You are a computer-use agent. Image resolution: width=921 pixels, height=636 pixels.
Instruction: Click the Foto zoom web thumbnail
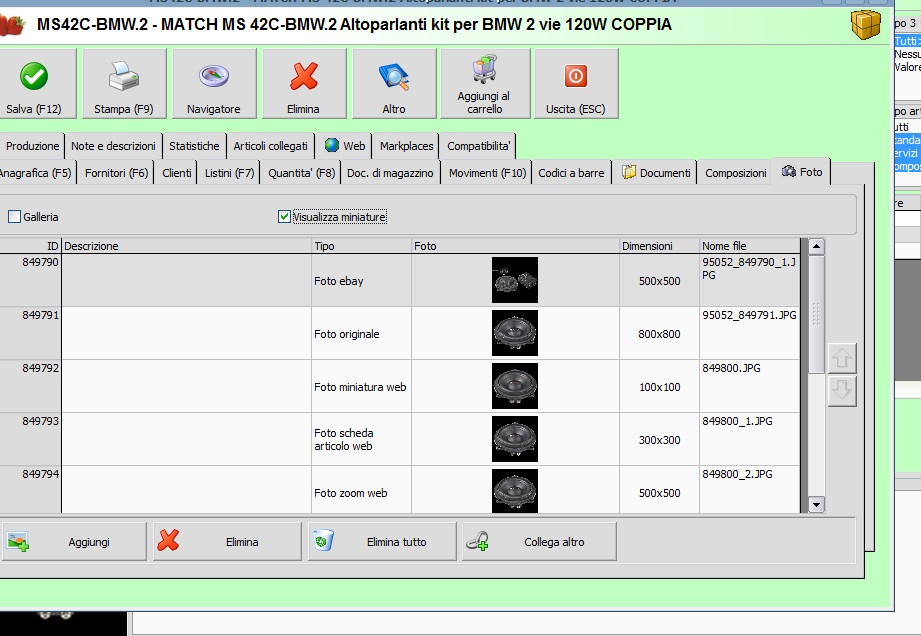[515, 491]
